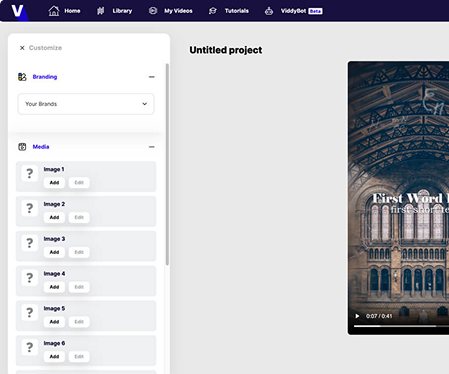Click Edit button for Image 2
This screenshot has width=449, height=374.
(x=79, y=217)
